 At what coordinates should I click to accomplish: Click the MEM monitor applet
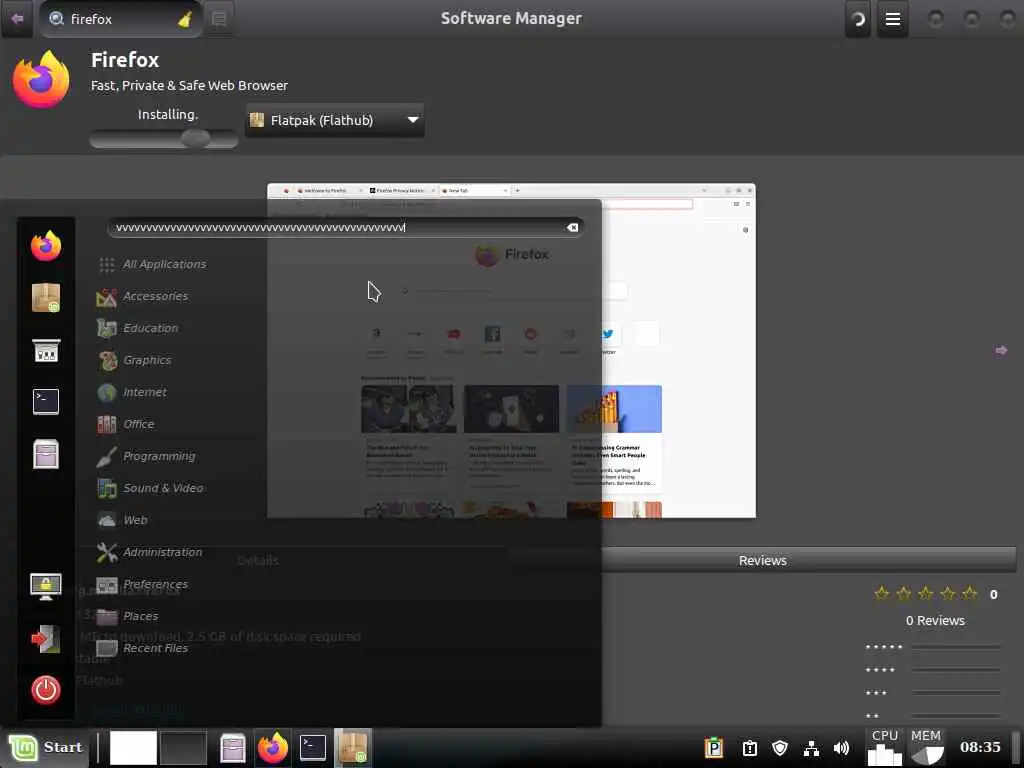click(926, 747)
